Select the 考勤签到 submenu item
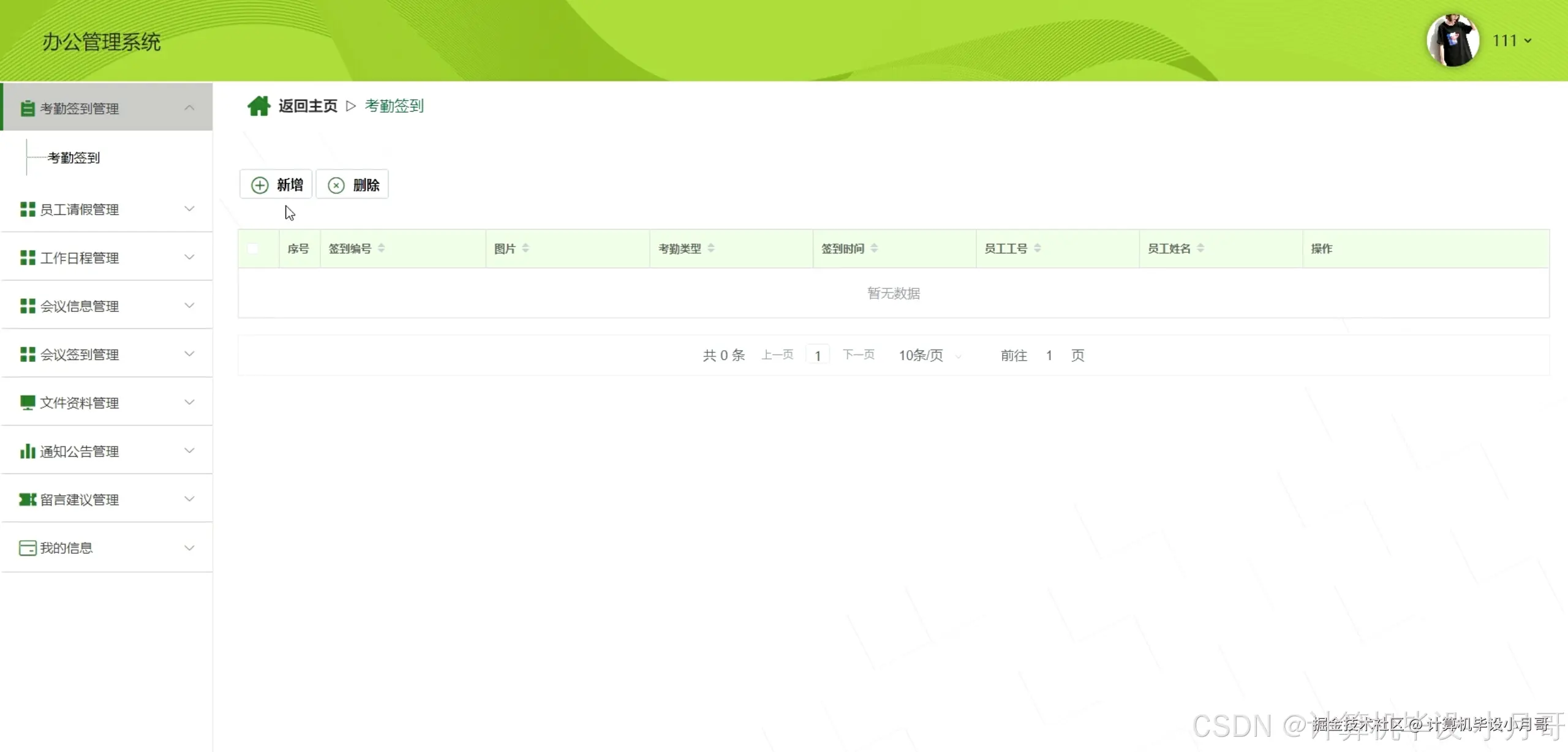 click(73, 158)
